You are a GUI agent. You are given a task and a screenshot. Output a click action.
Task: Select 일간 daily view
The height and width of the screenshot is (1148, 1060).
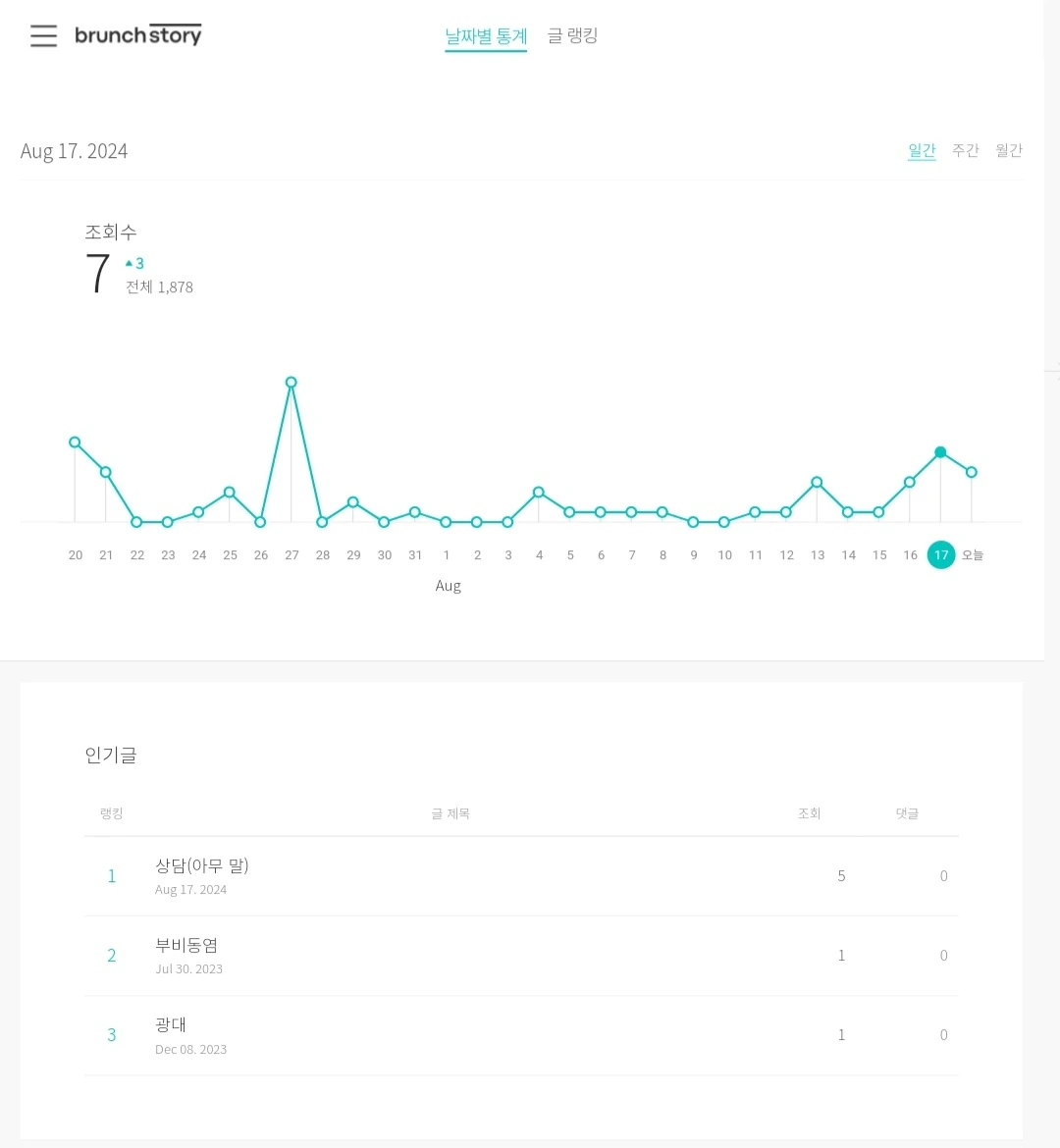point(922,150)
